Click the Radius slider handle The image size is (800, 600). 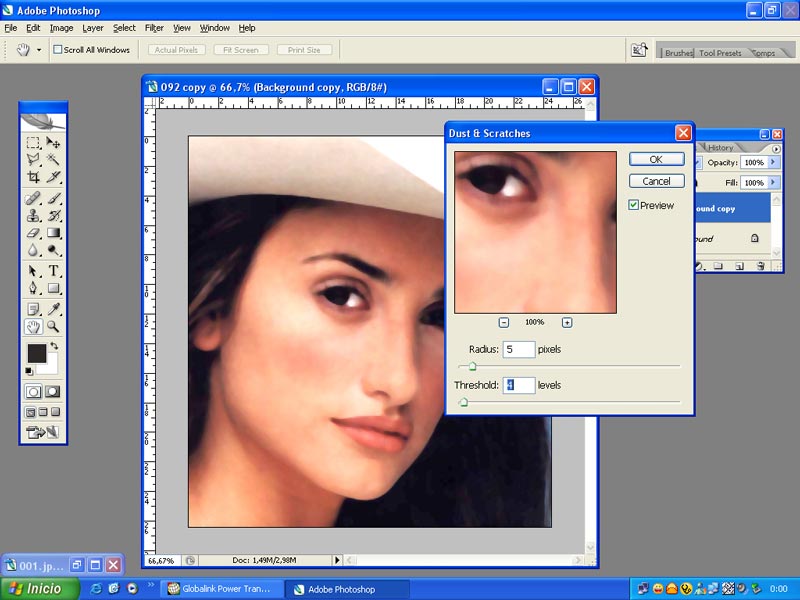(x=472, y=367)
